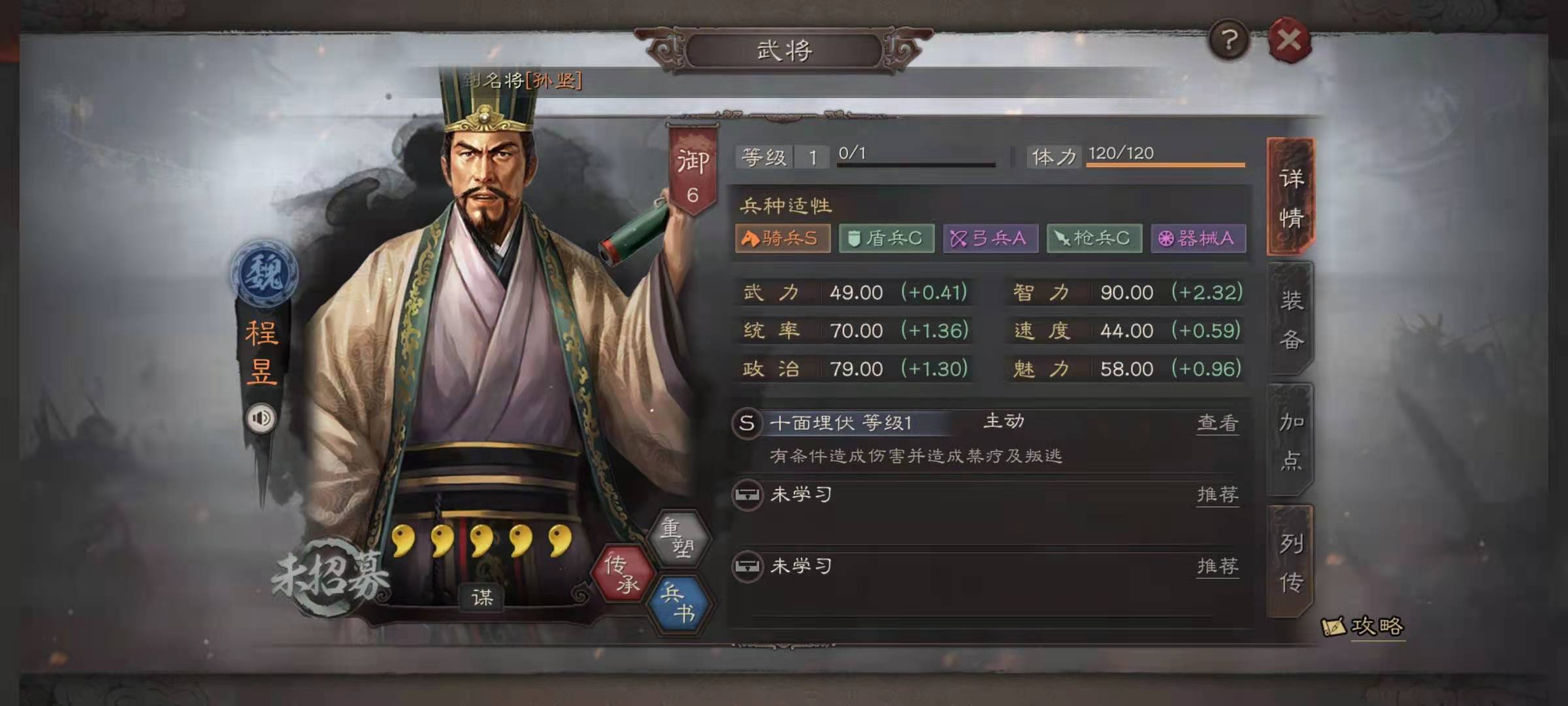Select the 骑兵S troop aptitude badge
Screen dimensions: 1568x706
click(783, 238)
